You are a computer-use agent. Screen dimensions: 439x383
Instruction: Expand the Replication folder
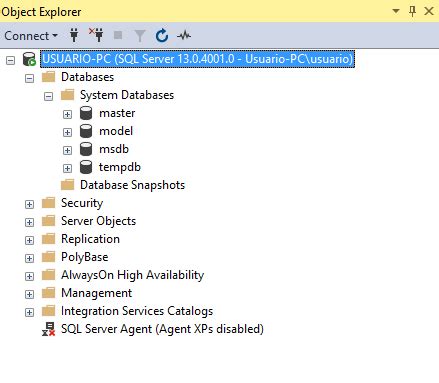coord(30,240)
